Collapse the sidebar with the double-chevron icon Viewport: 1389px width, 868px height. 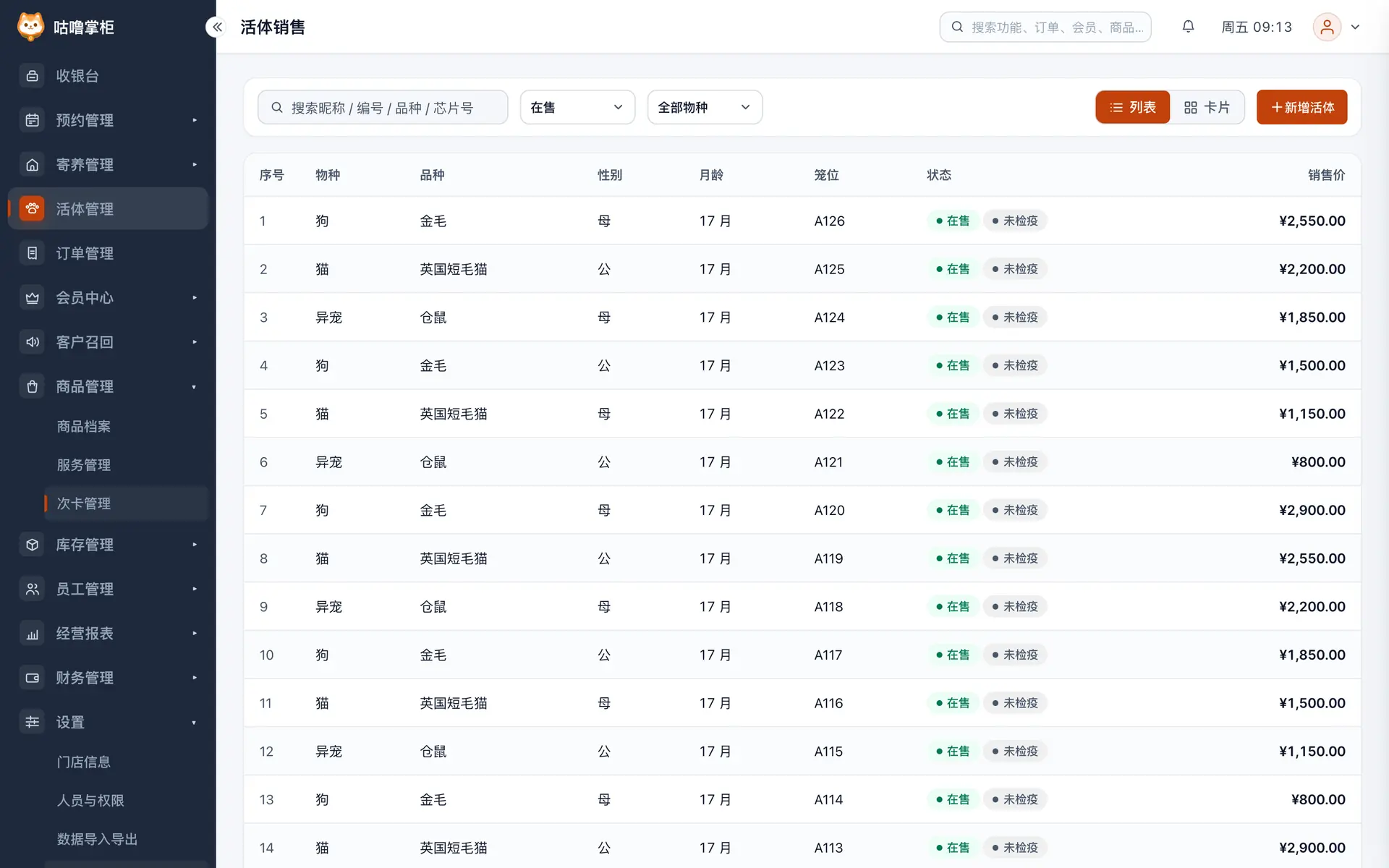216,27
